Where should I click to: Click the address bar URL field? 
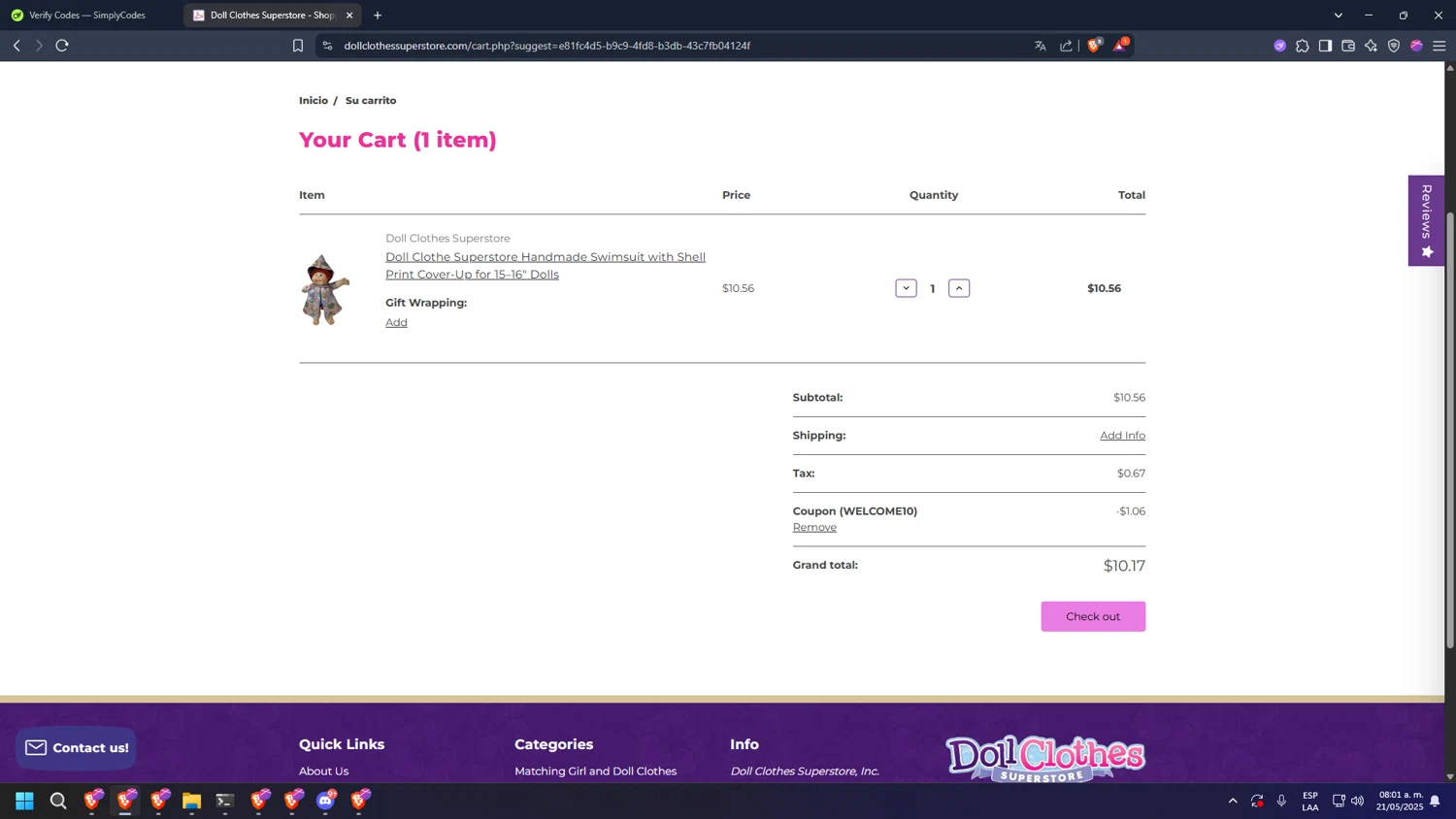pos(679,46)
